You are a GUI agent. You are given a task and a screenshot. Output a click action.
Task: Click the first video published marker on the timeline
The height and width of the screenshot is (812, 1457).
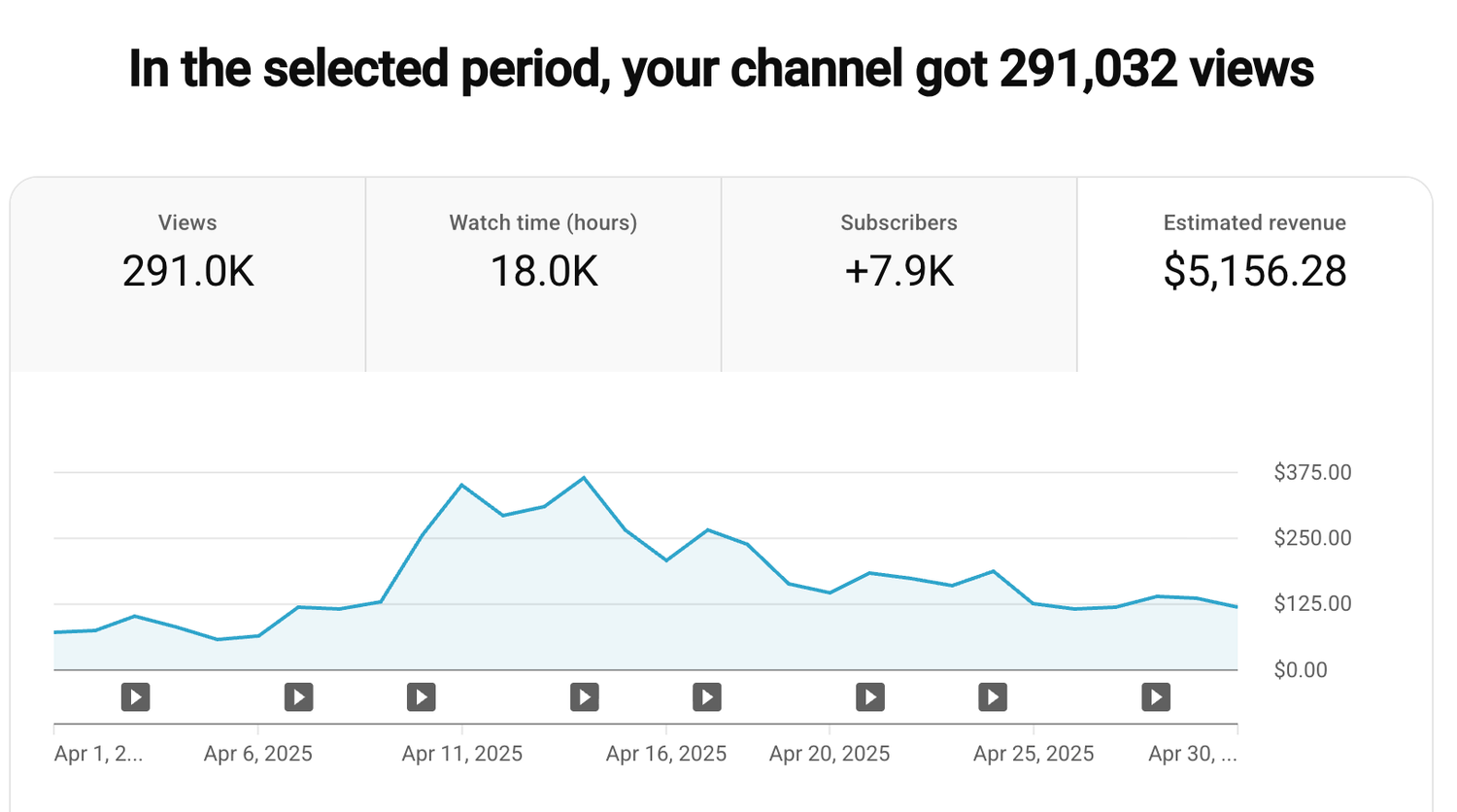click(x=135, y=696)
